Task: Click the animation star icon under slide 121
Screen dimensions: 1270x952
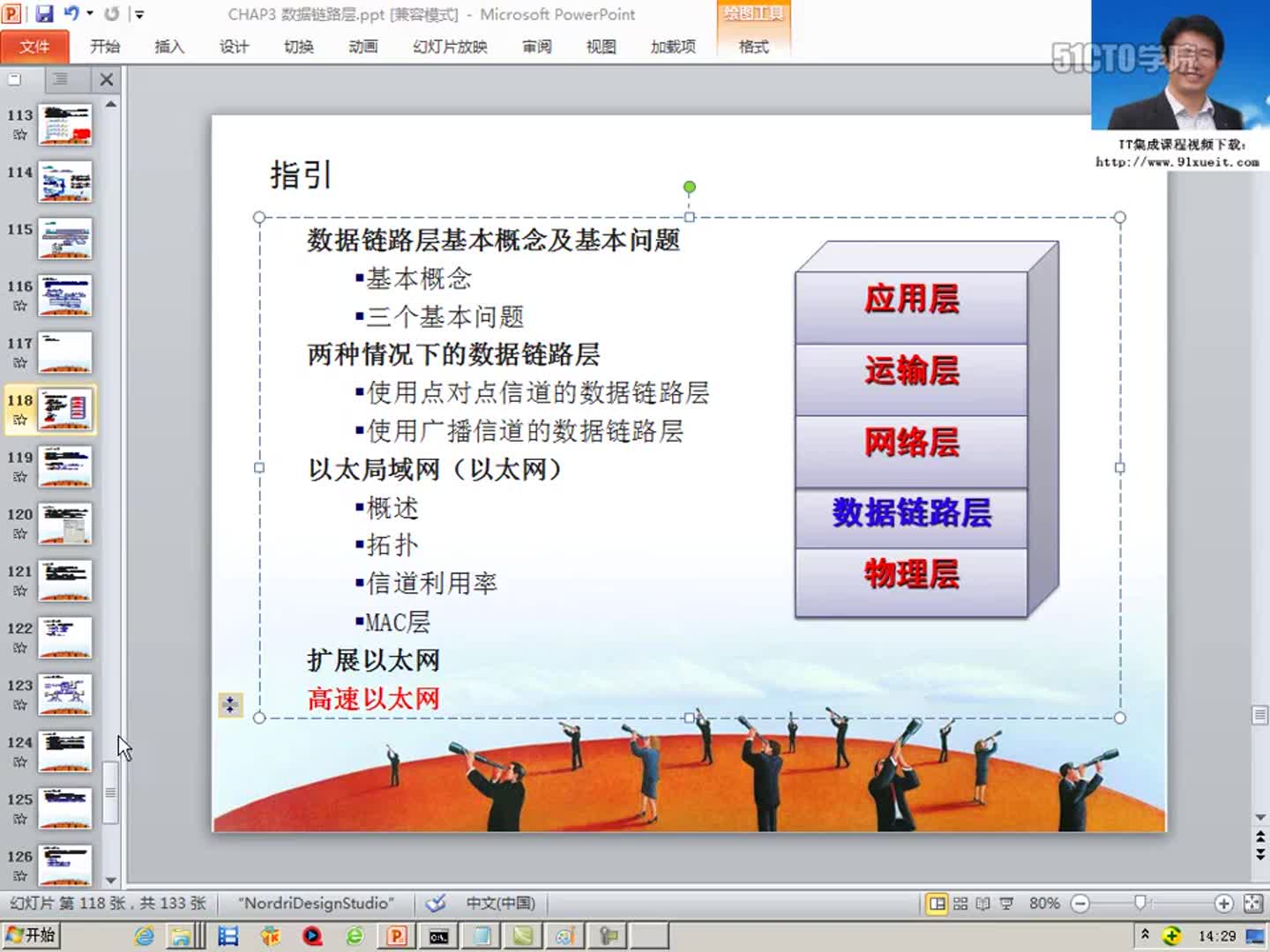Action: [20, 591]
